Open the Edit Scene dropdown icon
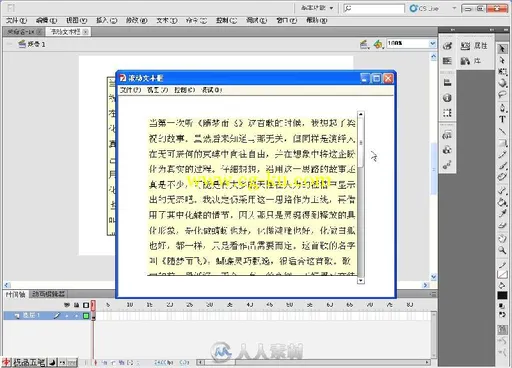Viewport: 512px width, 368px height. pyautogui.click(x=364, y=44)
